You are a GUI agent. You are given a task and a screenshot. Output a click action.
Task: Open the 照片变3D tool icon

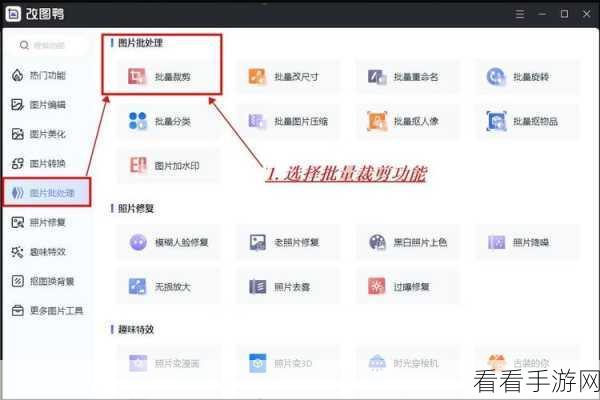click(x=258, y=363)
